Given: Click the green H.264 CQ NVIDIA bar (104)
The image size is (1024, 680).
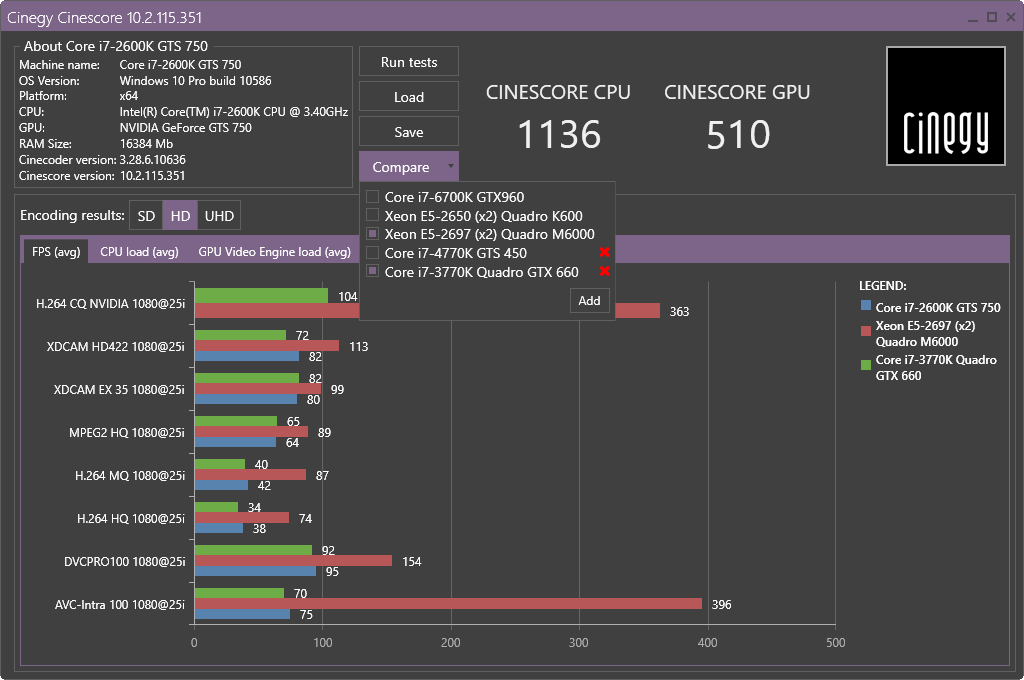Looking at the screenshot, I should 261,295.
